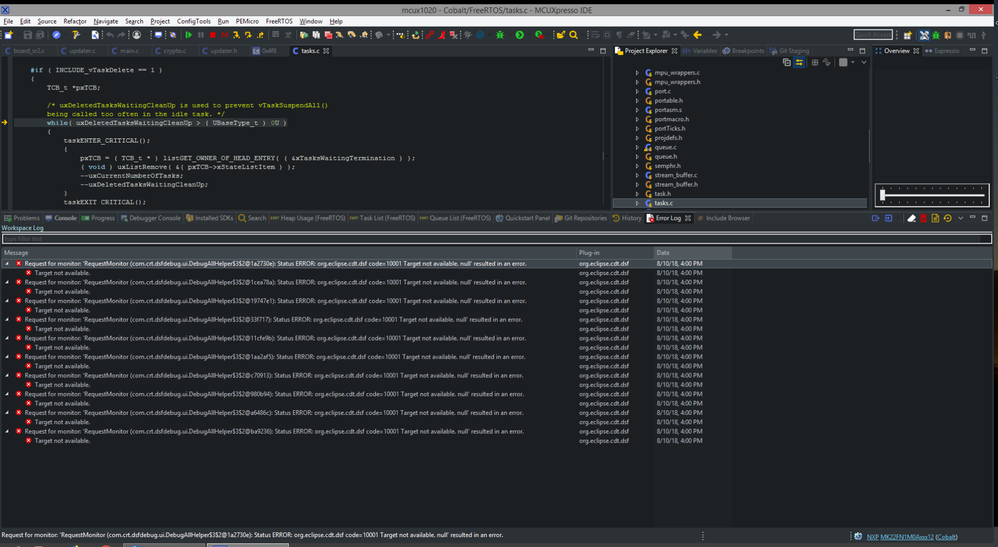Click the NXP MK22FN1M0xxx12 status bar link
This screenshot has width=998, height=547.
pos(912,537)
